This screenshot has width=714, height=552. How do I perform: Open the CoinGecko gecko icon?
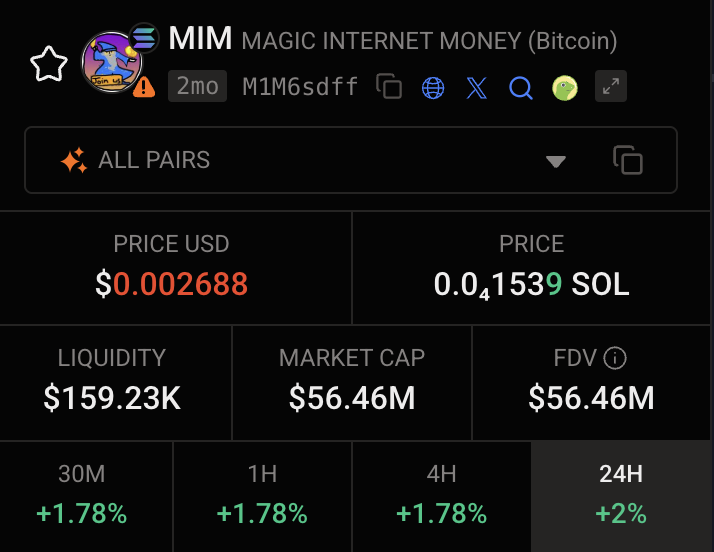click(565, 87)
